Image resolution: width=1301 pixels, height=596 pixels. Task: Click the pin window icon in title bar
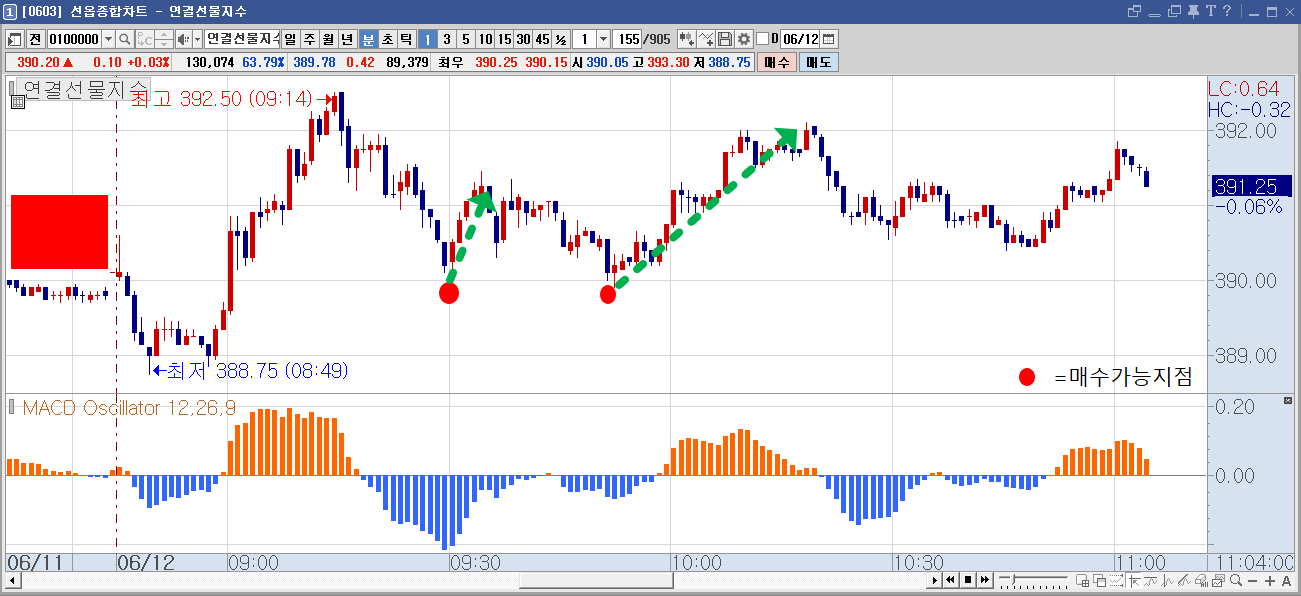coord(1192,11)
